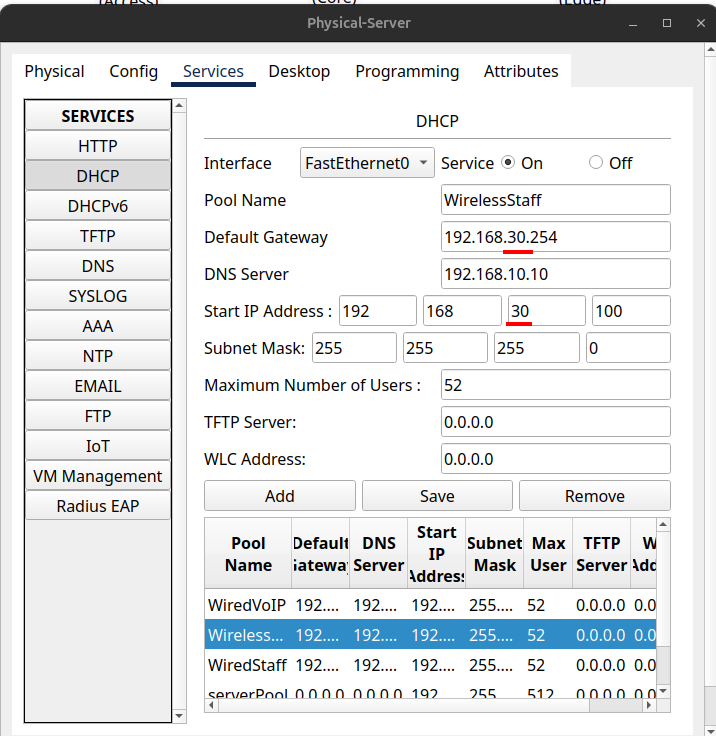Screen dimensions: 716x736
Task: Open the AAA service
Action: point(98,326)
